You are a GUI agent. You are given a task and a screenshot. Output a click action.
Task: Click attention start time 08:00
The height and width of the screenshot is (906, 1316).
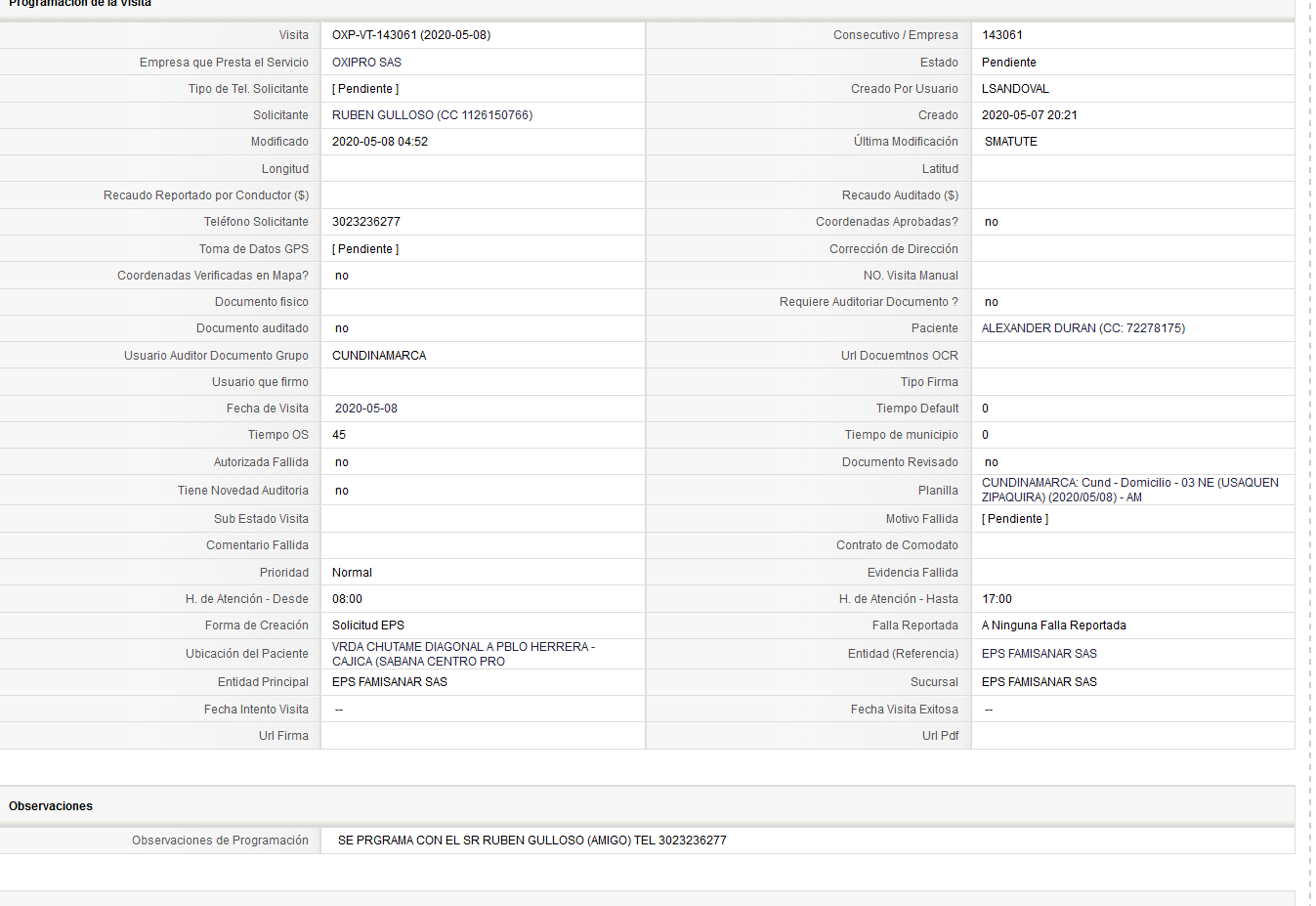point(347,599)
